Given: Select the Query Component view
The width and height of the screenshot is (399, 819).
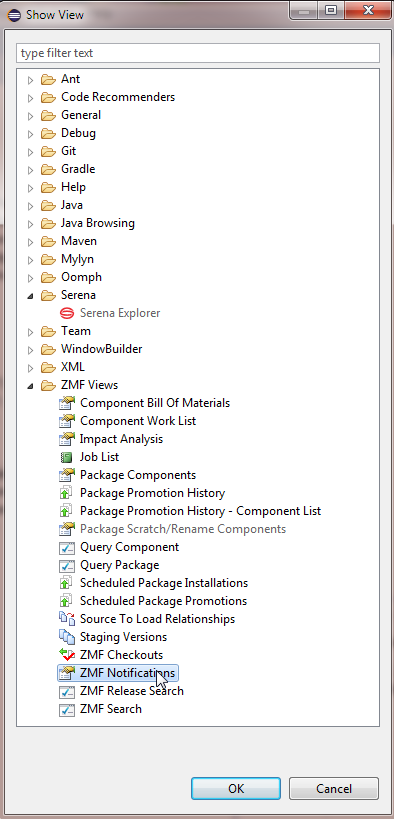Looking at the screenshot, I should point(129,547).
